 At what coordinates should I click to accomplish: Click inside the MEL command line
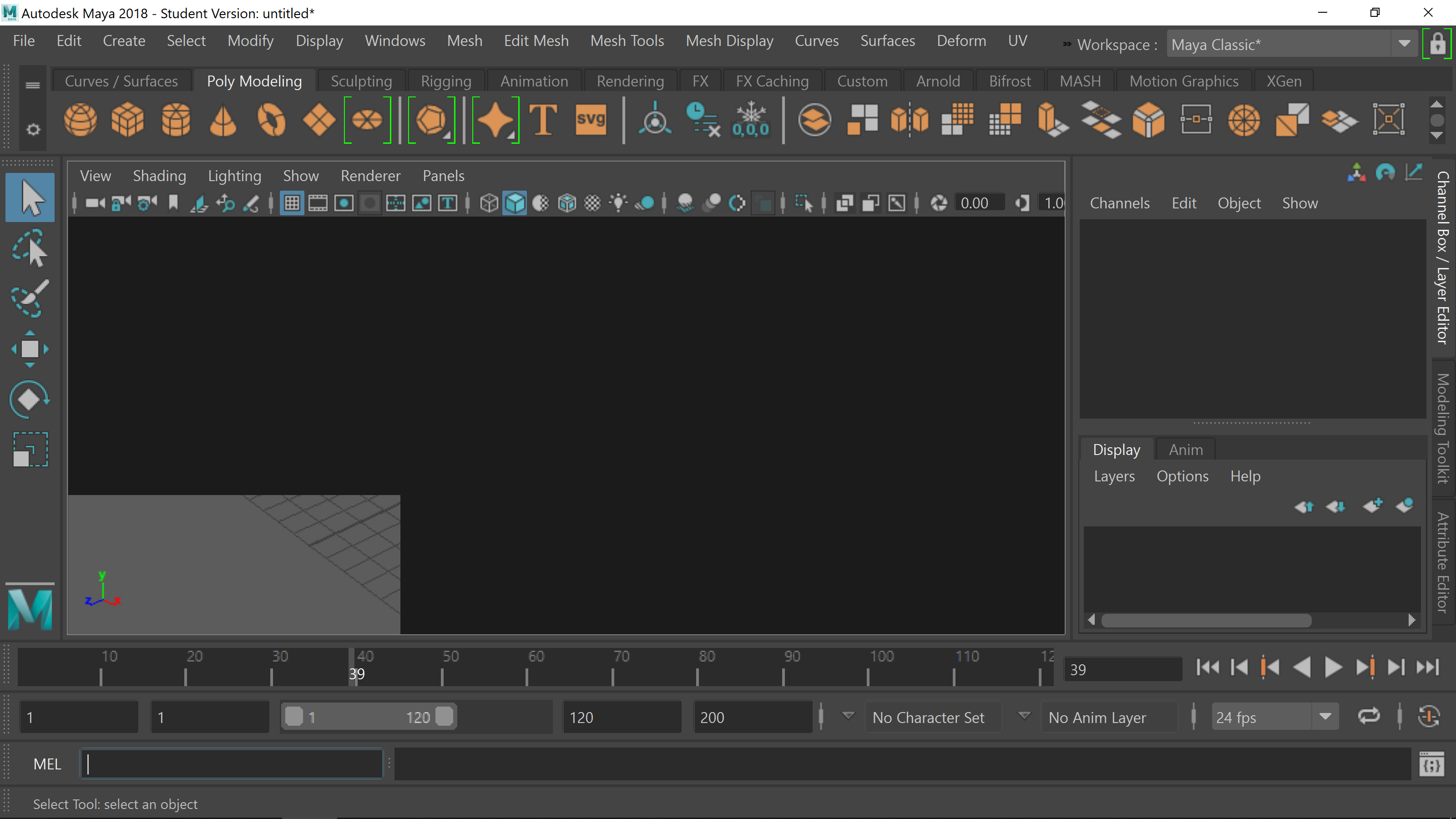(x=231, y=763)
